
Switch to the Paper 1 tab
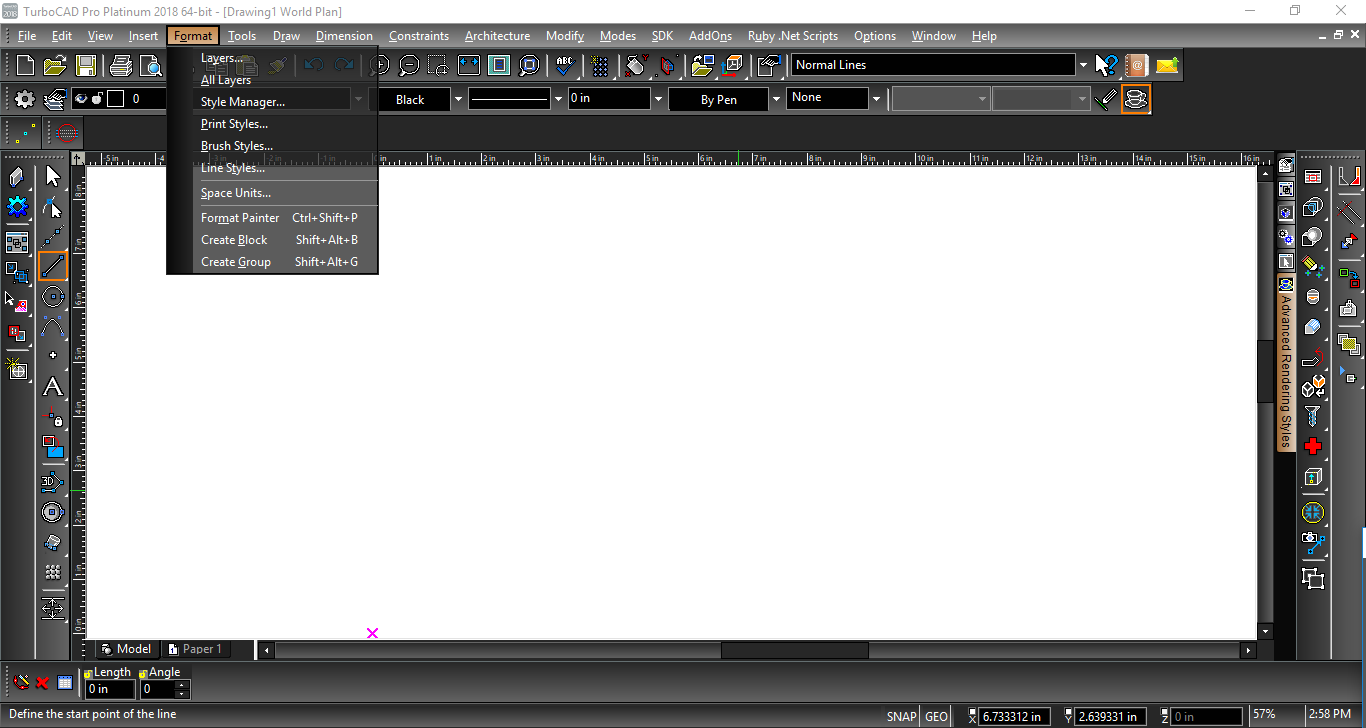click(196, 649)
